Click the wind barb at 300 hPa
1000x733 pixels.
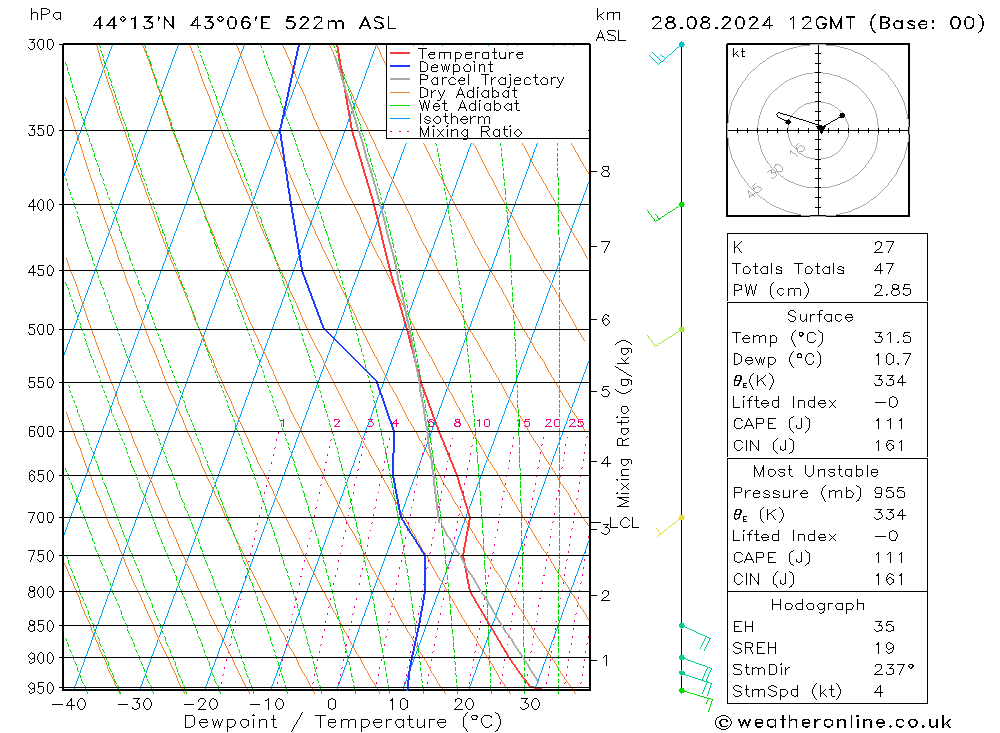[x=665, y=52]
